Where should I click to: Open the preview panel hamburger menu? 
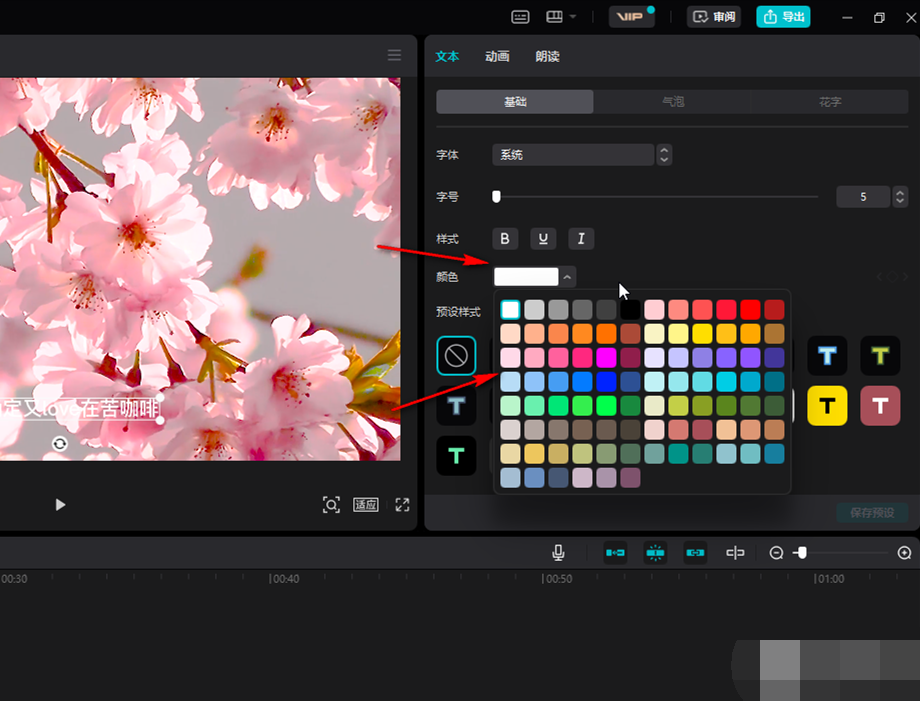click(x=394, y=55)
